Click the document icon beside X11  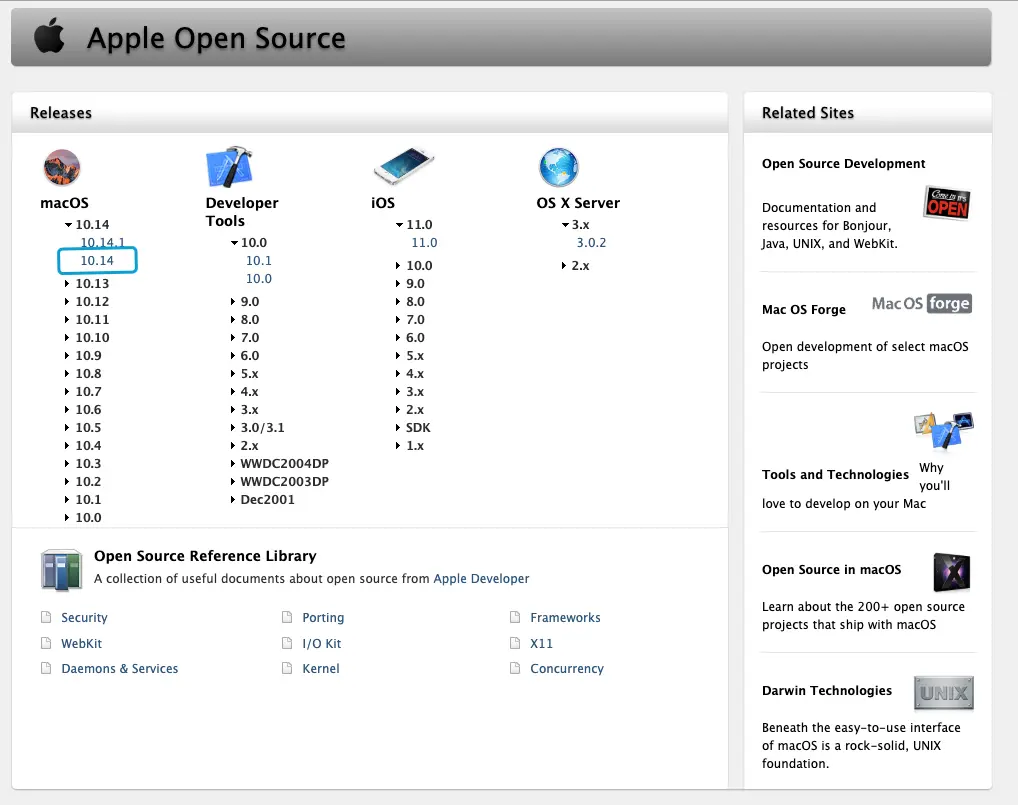515,643
